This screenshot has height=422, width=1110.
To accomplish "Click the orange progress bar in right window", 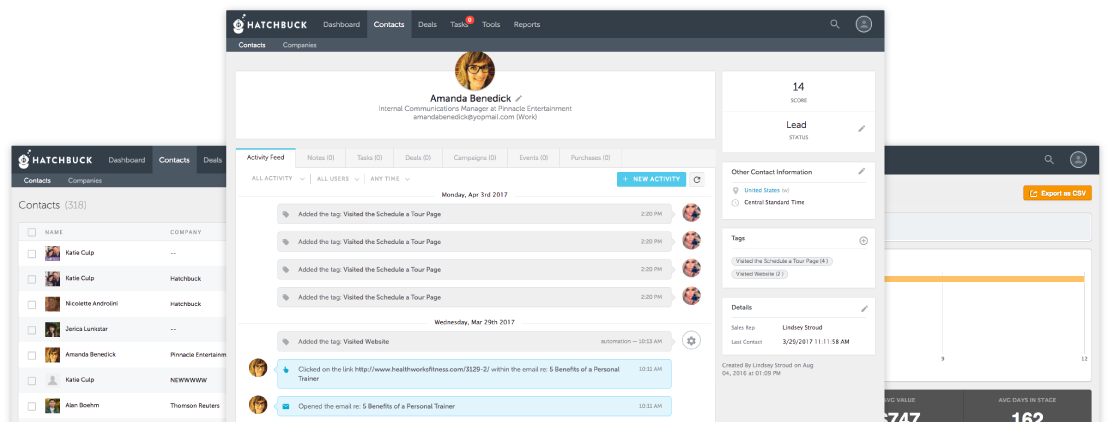I will (x=984, y=279).
